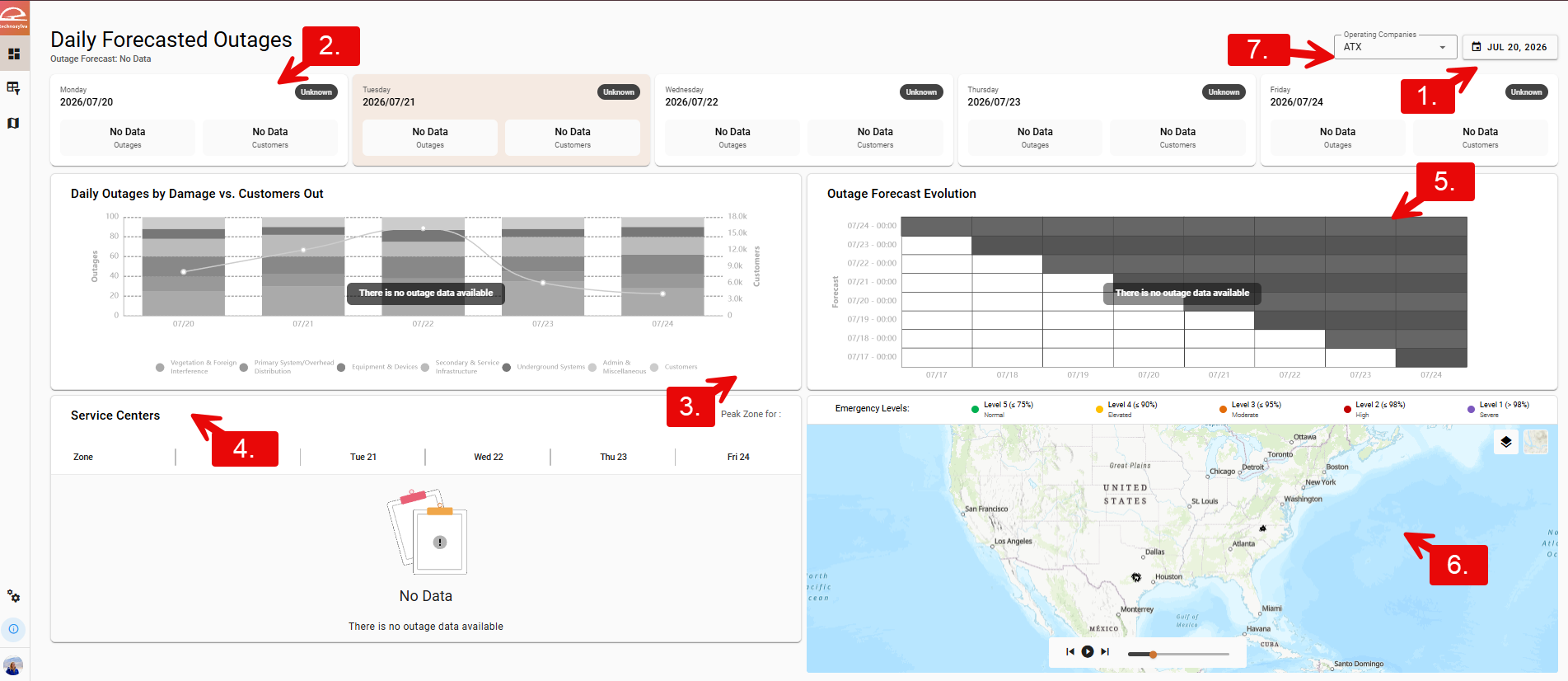This screenshot has width=1568, height=681.
Task: Skip to next map timeline step
Action: point(1106,651)
